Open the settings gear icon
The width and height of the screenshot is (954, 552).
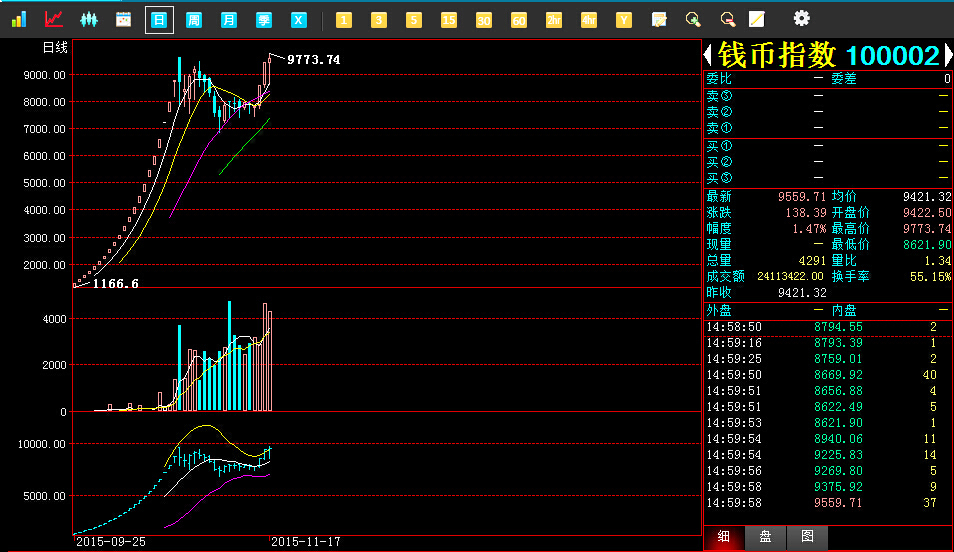click(x=801, y=18)
